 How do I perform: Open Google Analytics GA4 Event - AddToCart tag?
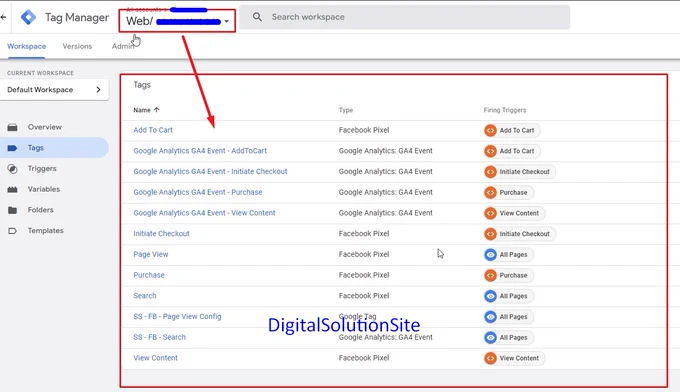click(200, 151)
